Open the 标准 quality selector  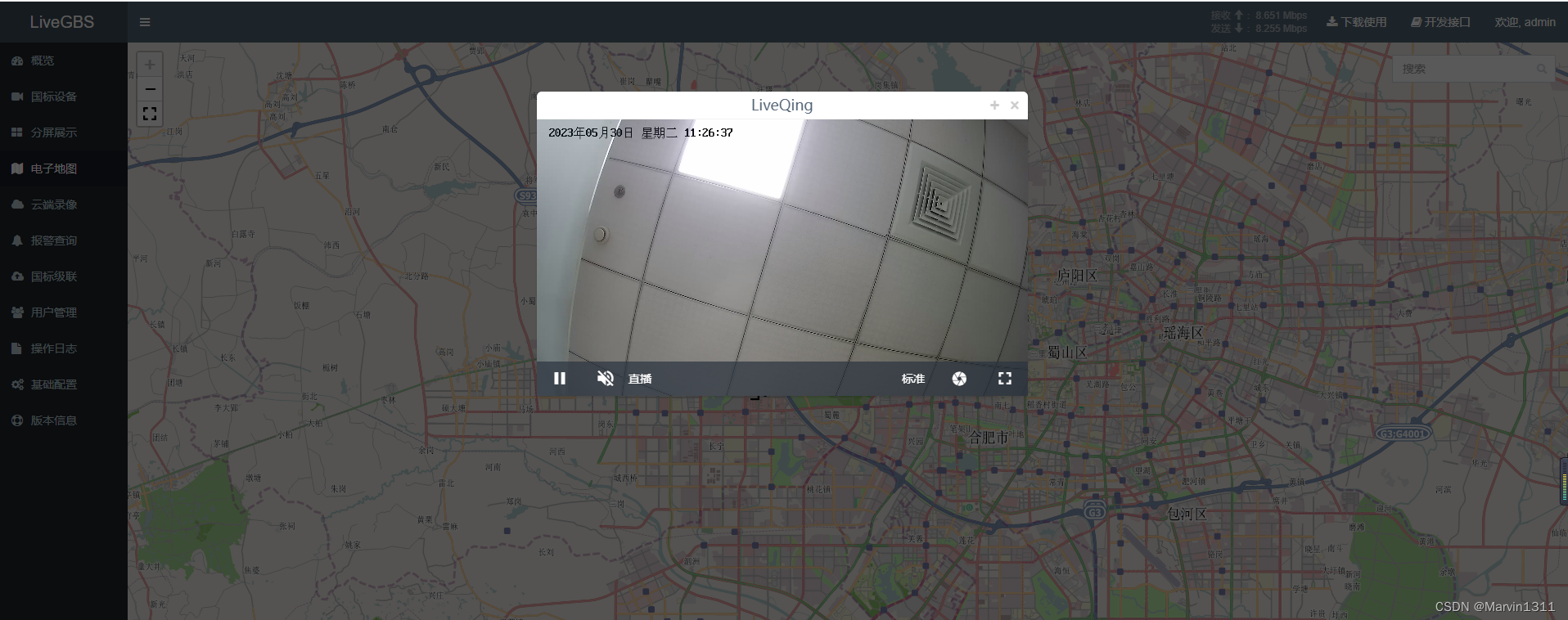(x=913, y=379)
